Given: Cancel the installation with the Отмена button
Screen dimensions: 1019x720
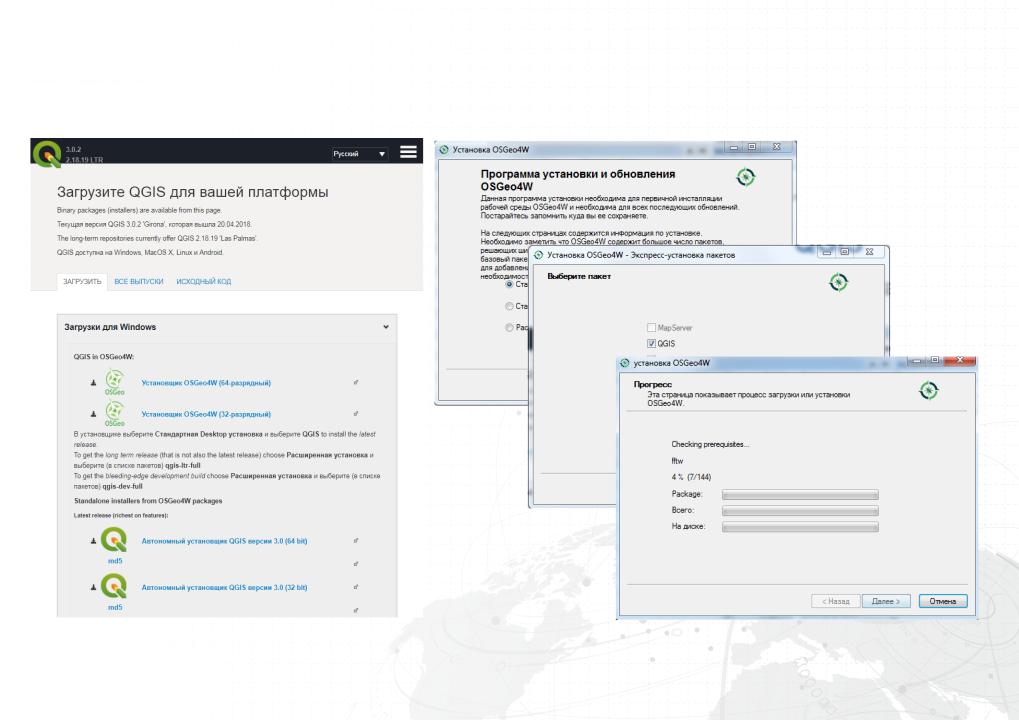Looking at the screenshot, I should pos(943,601).
